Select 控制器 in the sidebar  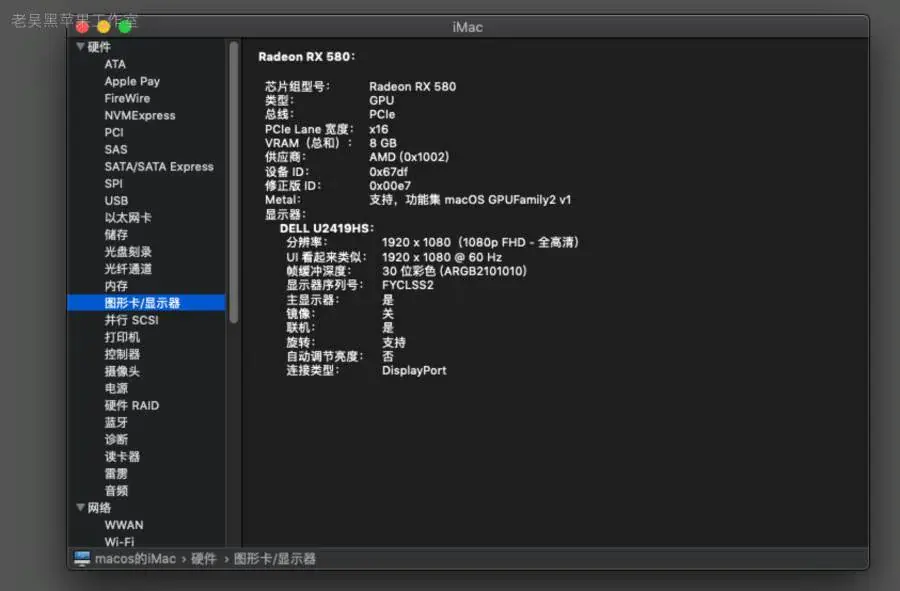[122, 354]
